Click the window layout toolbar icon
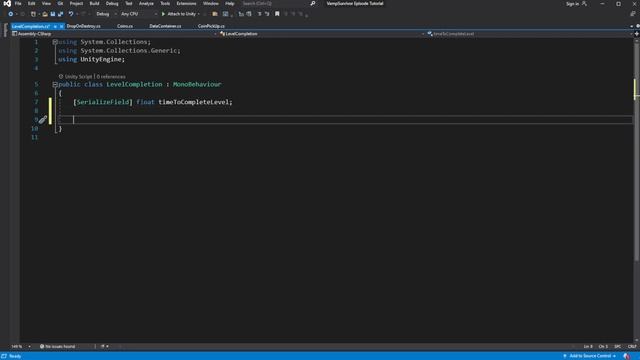Viewport: 640px width, 360px height. tap(225, 14)
